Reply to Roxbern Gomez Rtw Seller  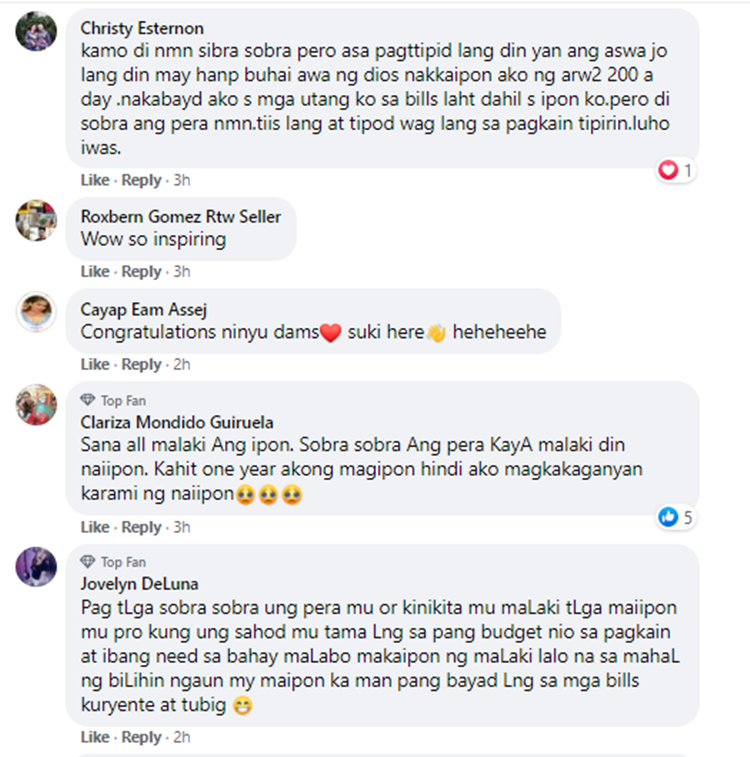click(x=141, y=271)
